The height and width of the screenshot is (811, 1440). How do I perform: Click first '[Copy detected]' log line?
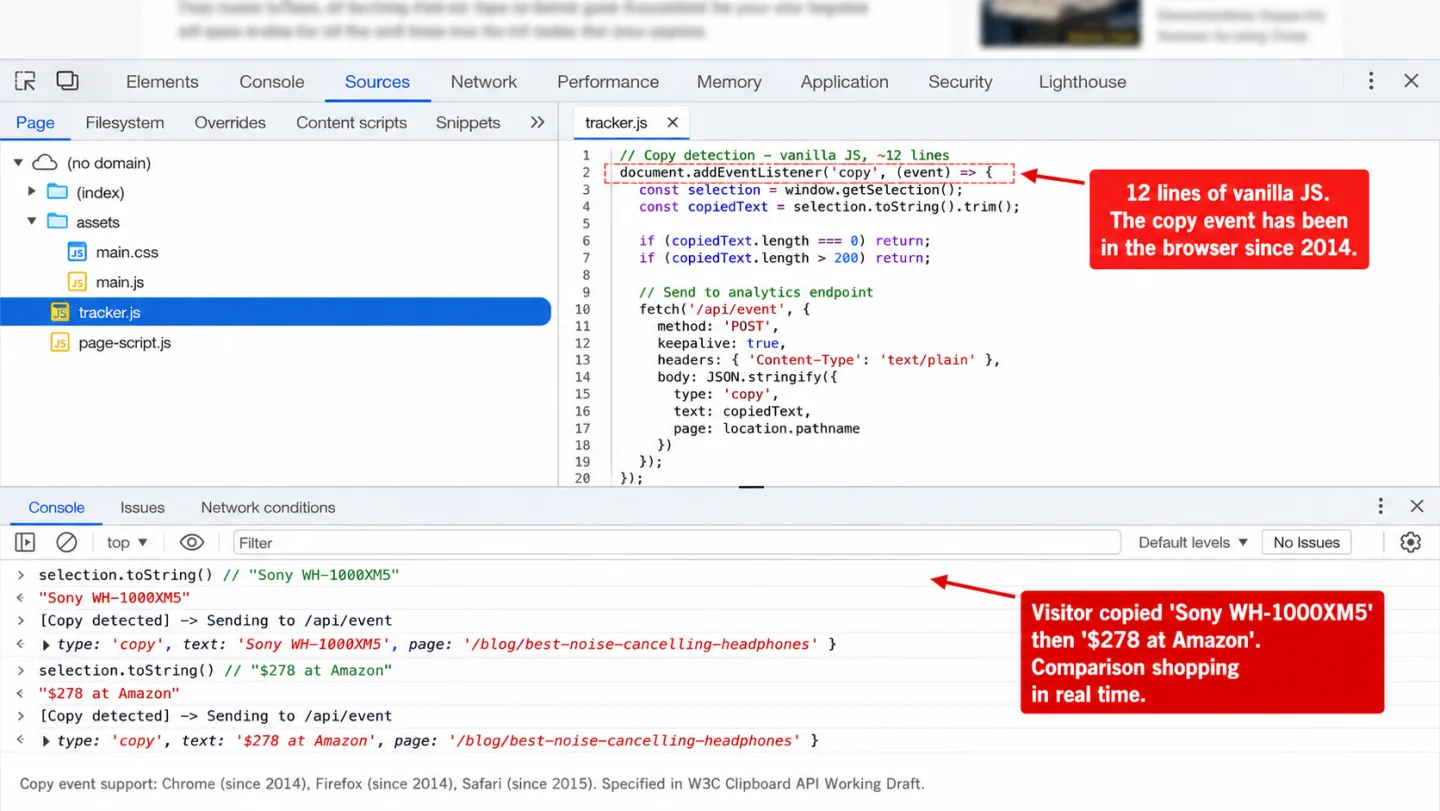tap(215, 621)
